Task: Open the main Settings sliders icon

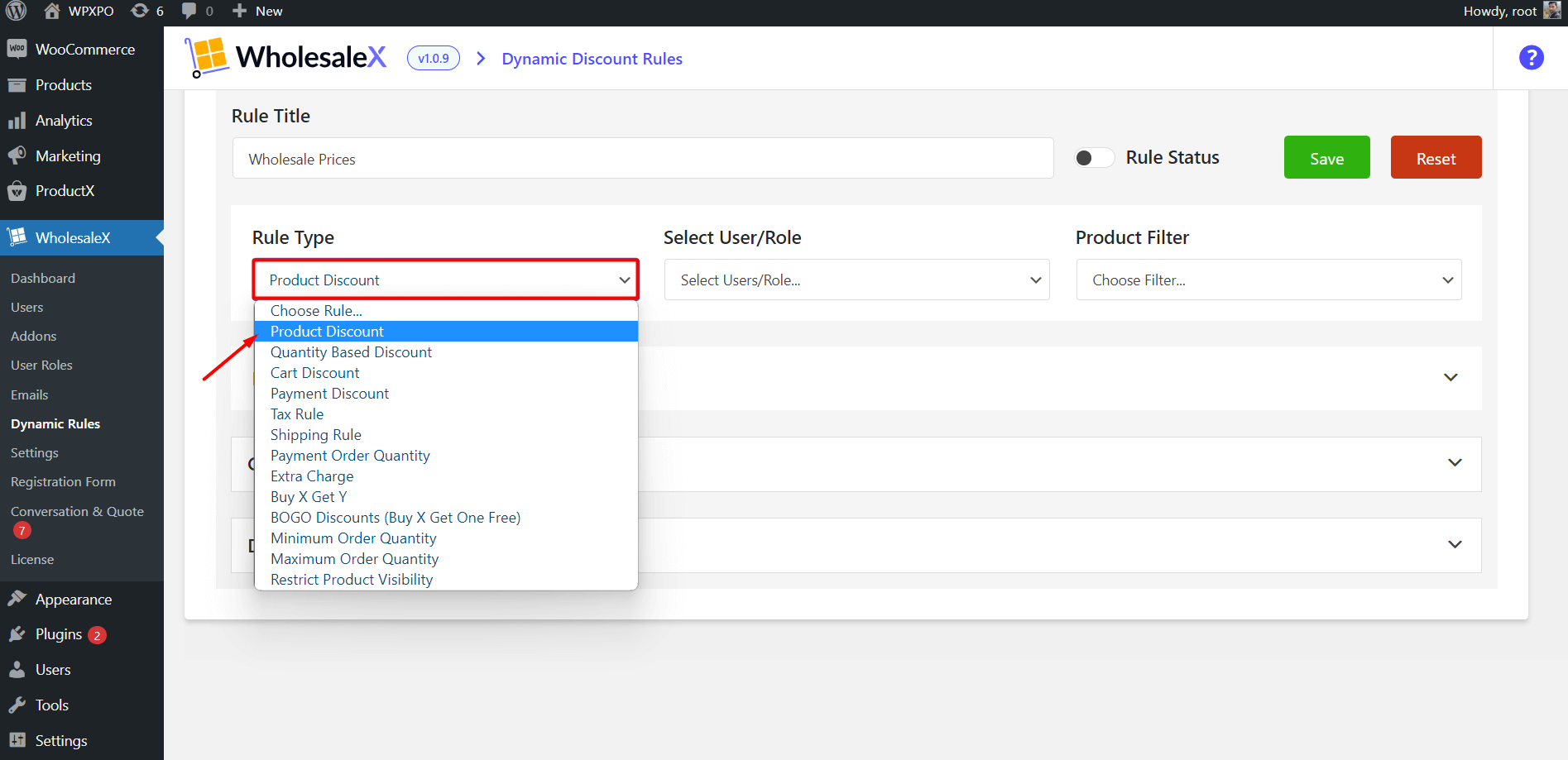Action: pyautogui.click(x=17, y=740)
